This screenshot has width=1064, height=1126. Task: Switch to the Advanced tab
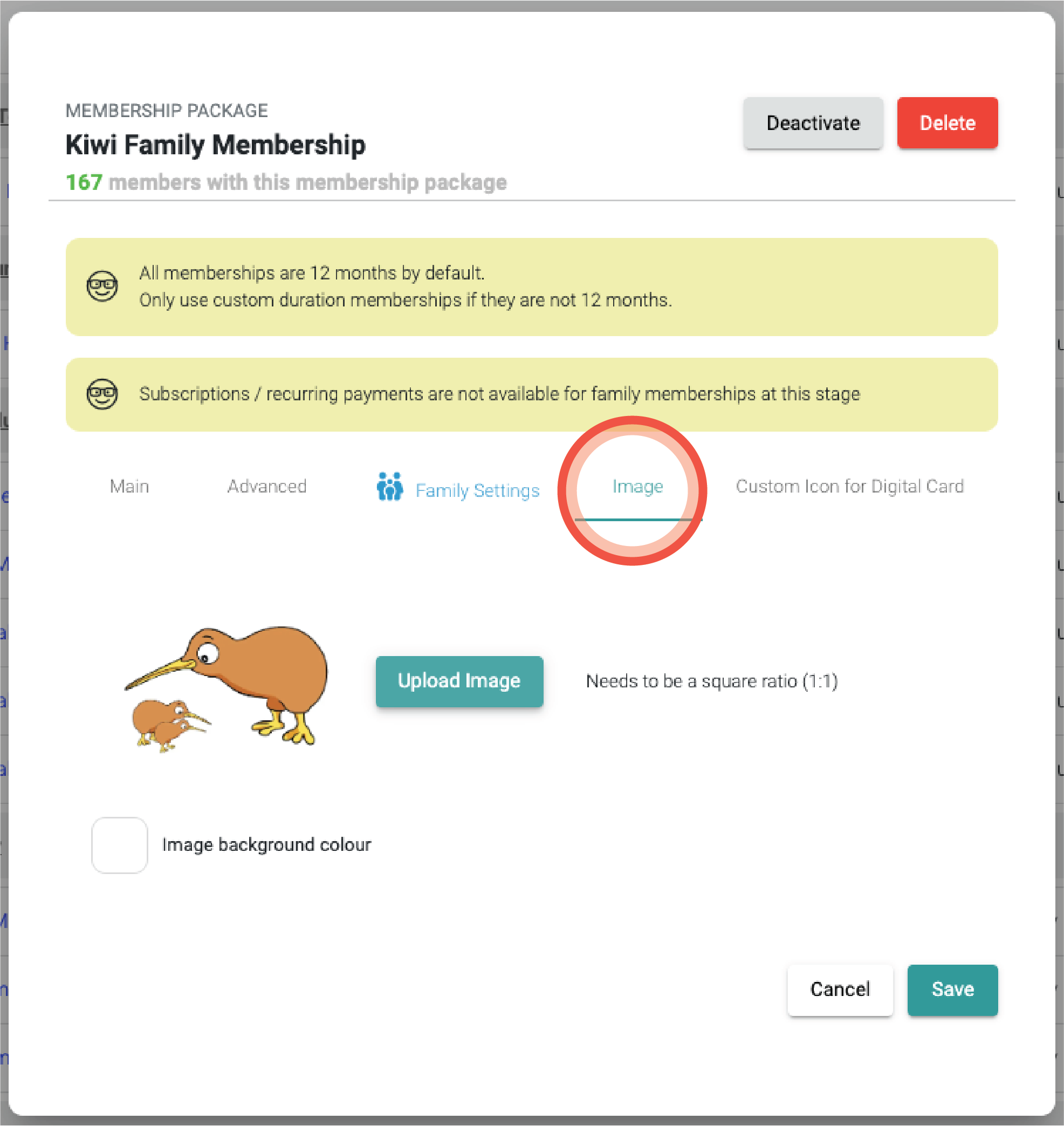(266, 486)
